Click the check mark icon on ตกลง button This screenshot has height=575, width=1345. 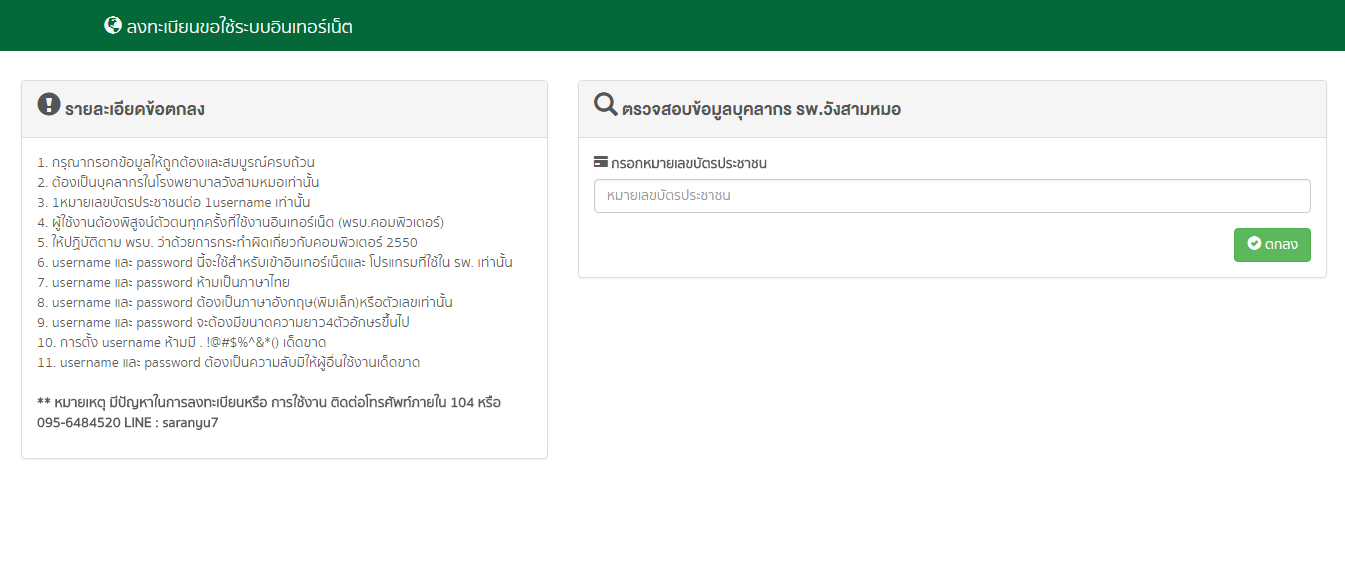1254,244
